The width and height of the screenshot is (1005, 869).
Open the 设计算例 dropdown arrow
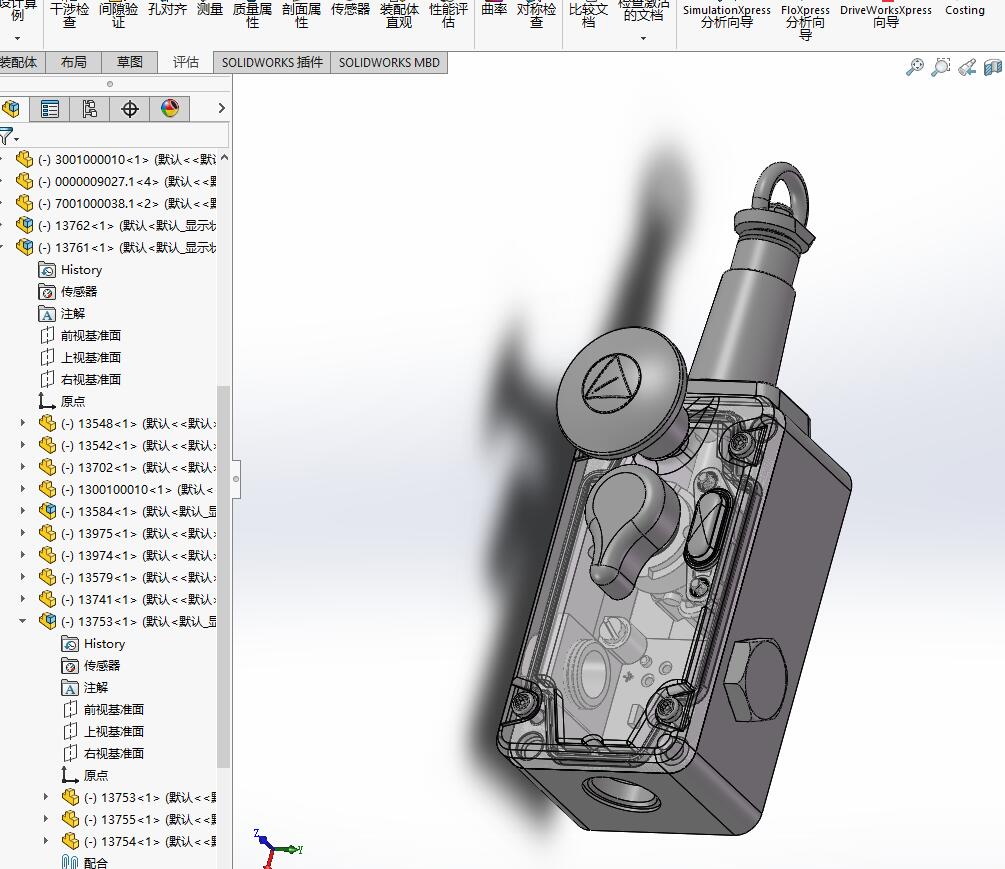[x=17, y=38]
